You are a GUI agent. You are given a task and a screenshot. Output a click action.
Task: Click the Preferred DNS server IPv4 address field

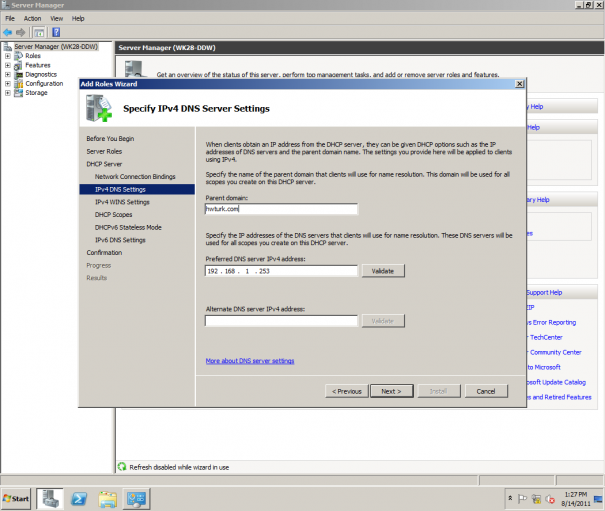click(x=281, y=271)
